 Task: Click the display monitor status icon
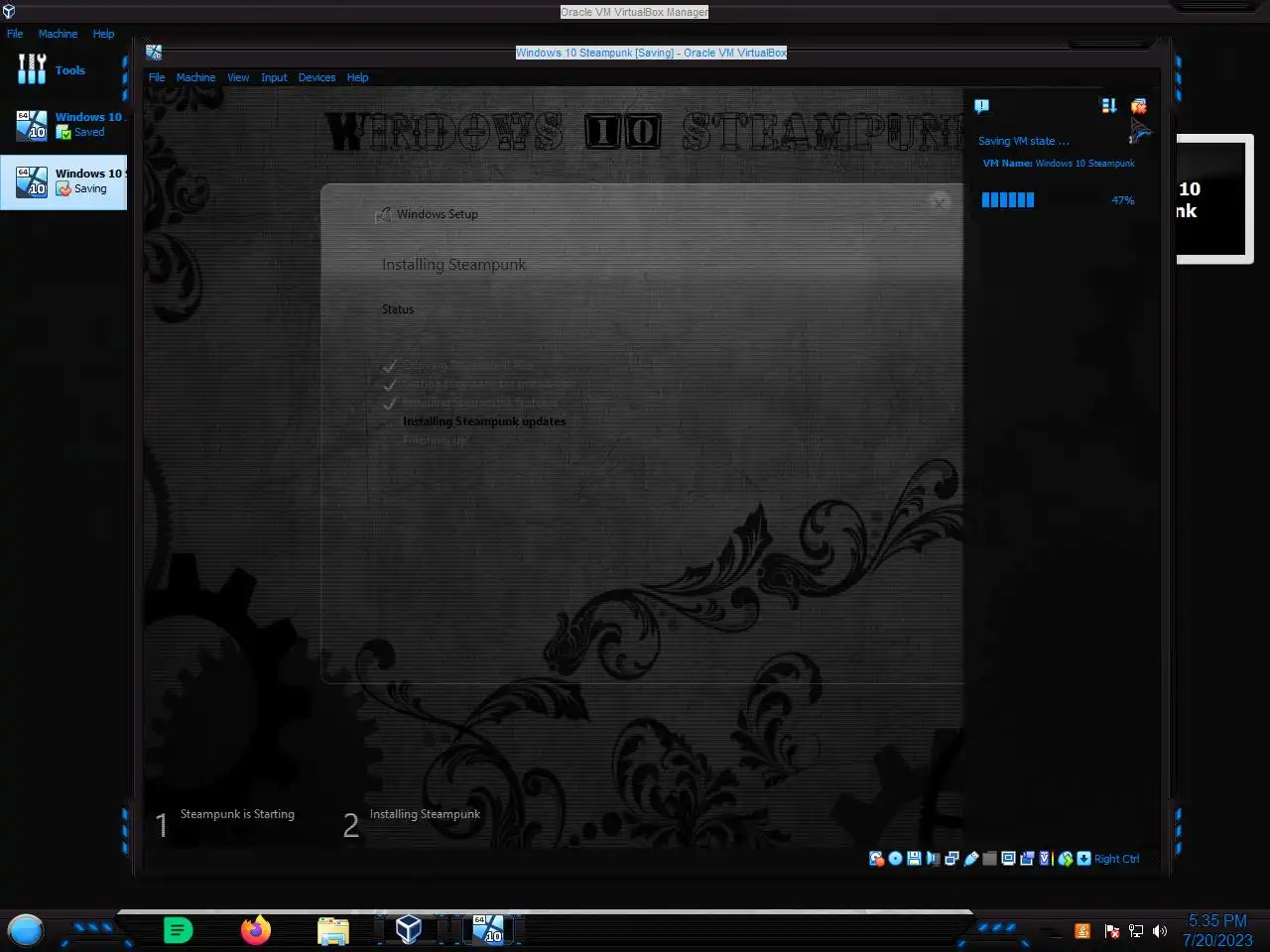click(x=1008, y=859)
